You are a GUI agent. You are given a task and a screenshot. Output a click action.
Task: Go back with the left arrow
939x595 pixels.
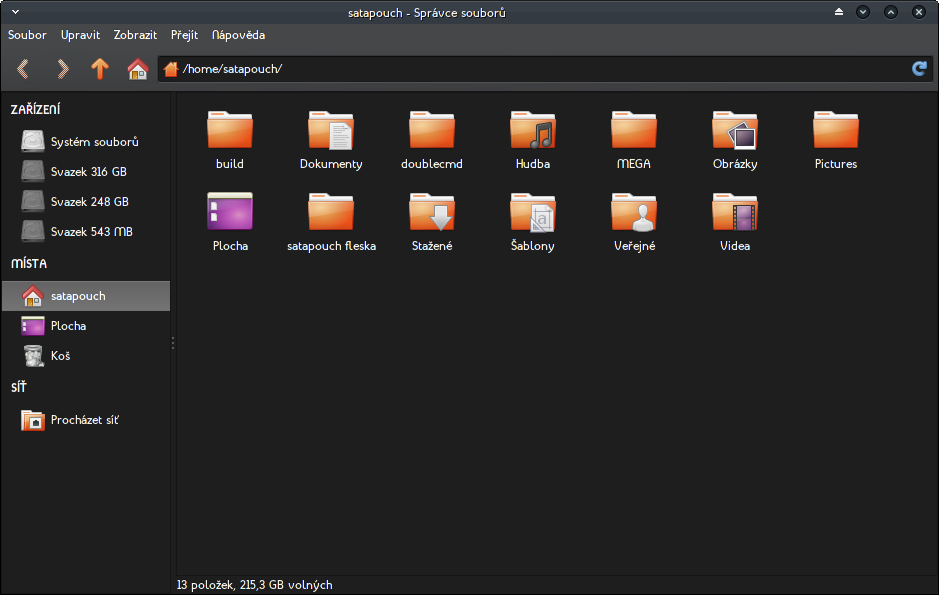(23, 69)
